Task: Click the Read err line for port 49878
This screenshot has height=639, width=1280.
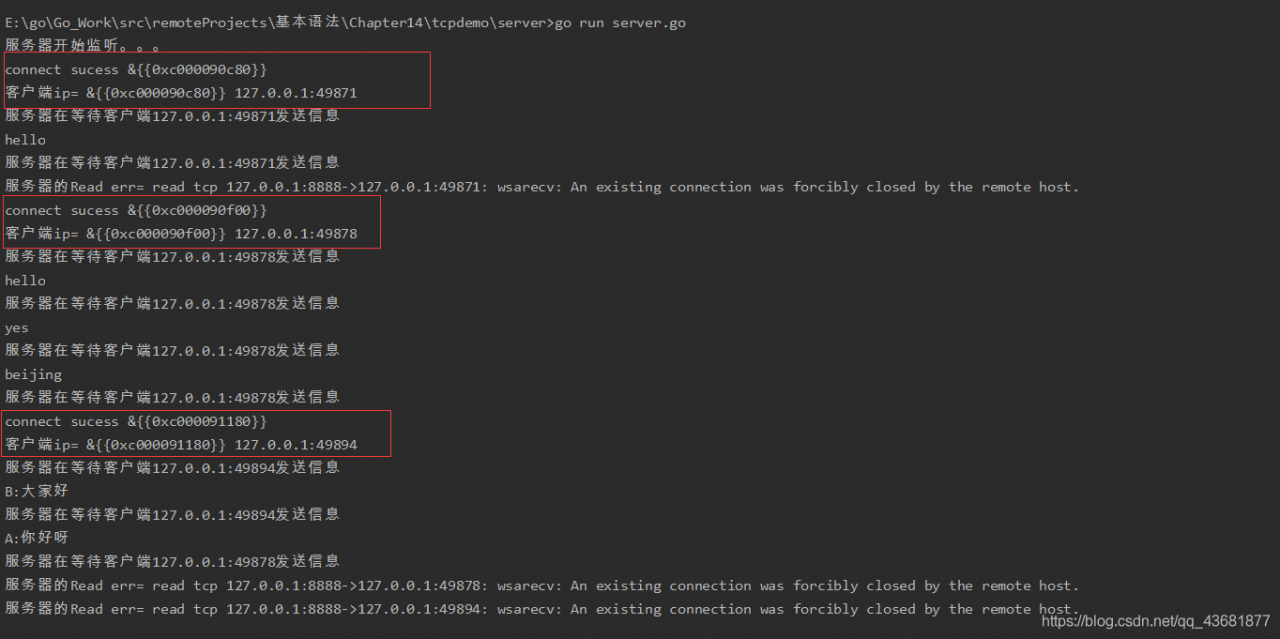Action: [542, 586]
